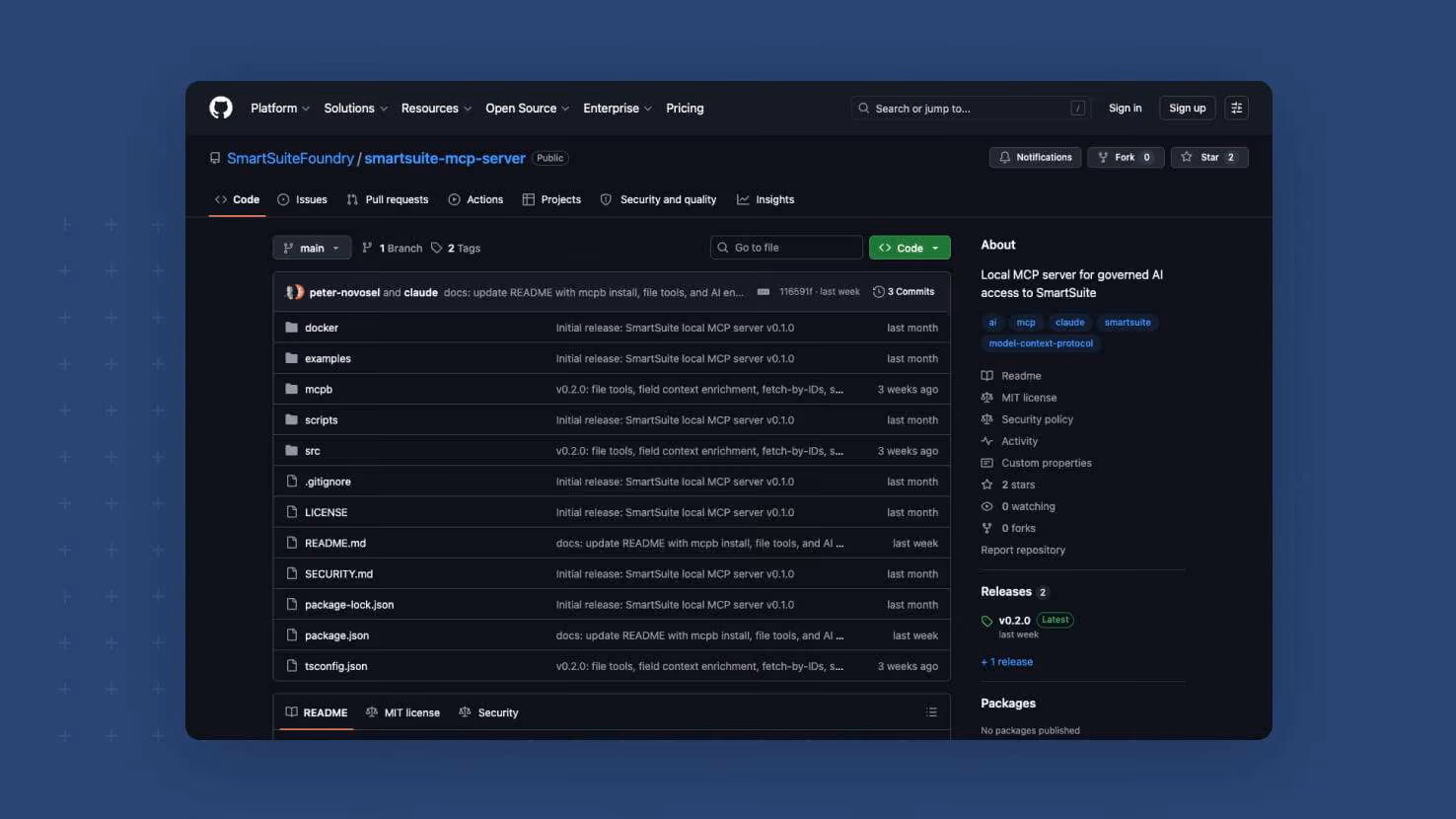Focus the Go to file search field
1456x819 pixels.
786,248
